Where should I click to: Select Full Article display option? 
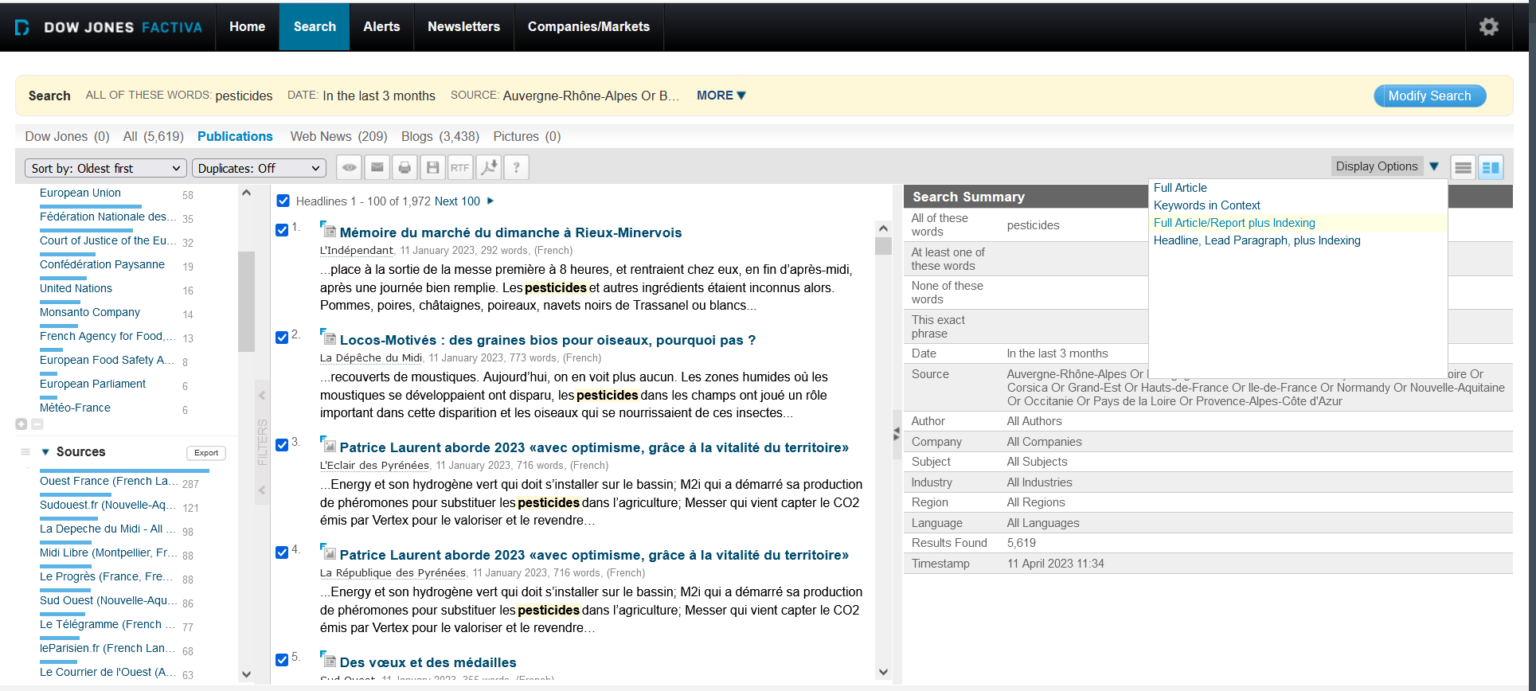(x=1180, y=188)
